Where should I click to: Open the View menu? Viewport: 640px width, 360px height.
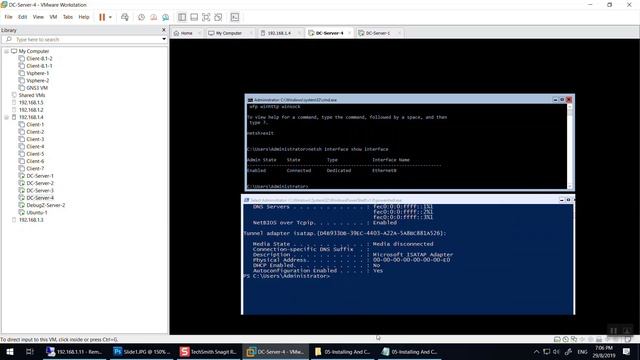pyautogui.click(x=38, y=17)
